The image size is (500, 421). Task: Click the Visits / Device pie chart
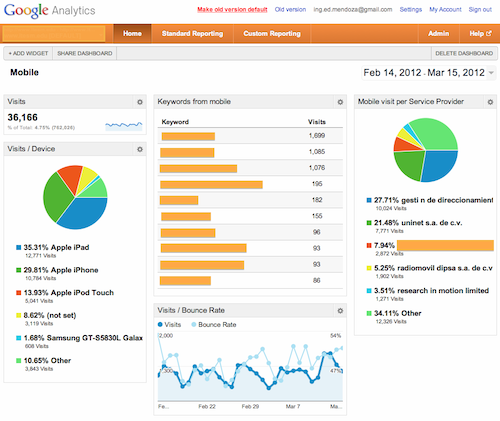click(x=75, y=197)
